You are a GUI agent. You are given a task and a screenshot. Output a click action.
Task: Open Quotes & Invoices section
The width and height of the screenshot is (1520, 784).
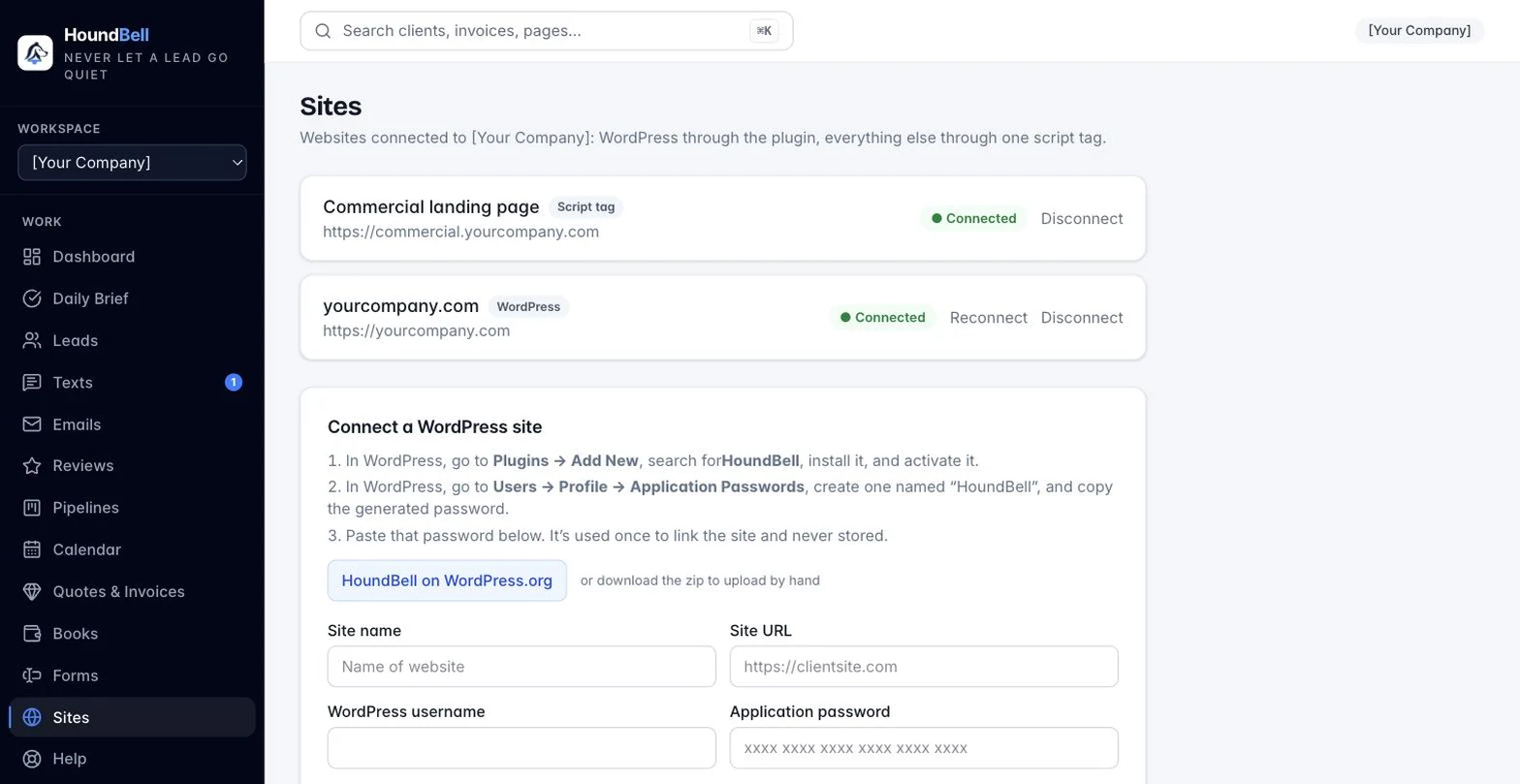click(132, 591)
